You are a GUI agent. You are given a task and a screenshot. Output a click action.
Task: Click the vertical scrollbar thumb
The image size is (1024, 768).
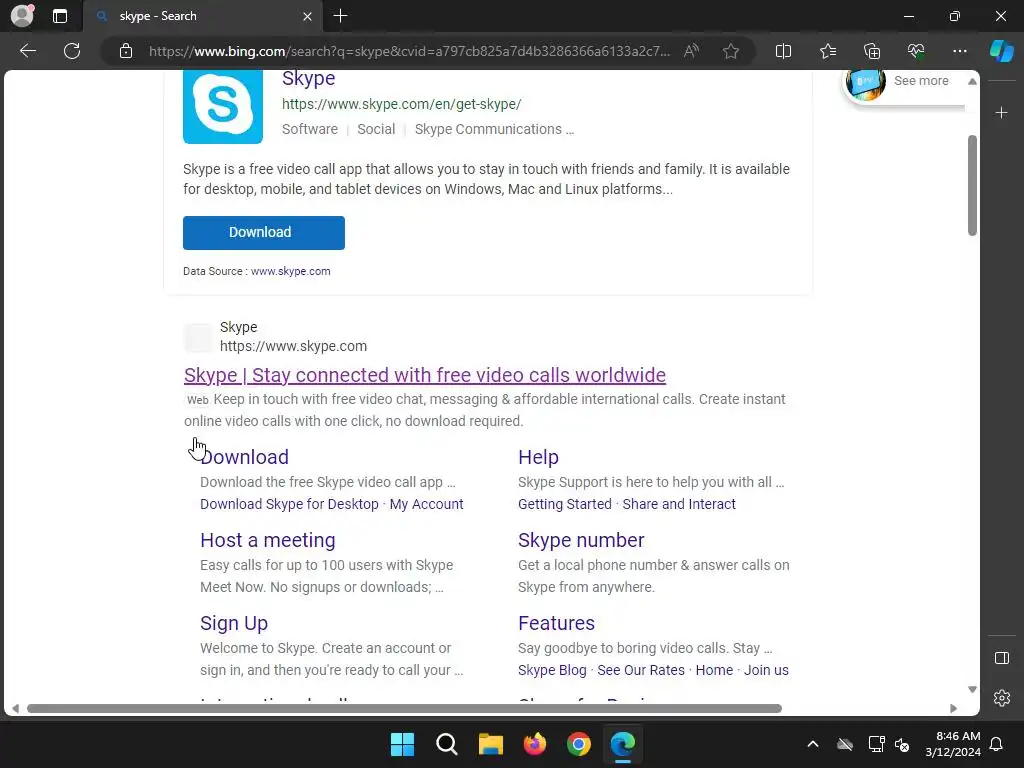point(972,185)
